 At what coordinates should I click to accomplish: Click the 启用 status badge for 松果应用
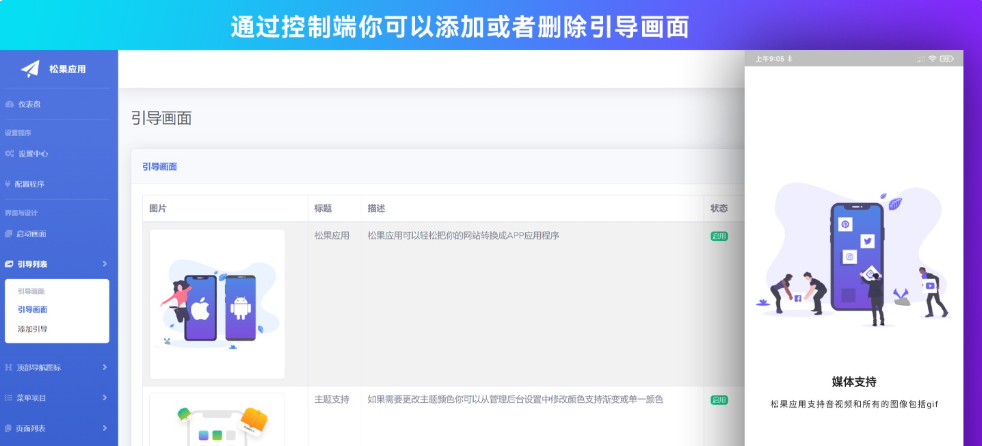click(x=719, y=236)
